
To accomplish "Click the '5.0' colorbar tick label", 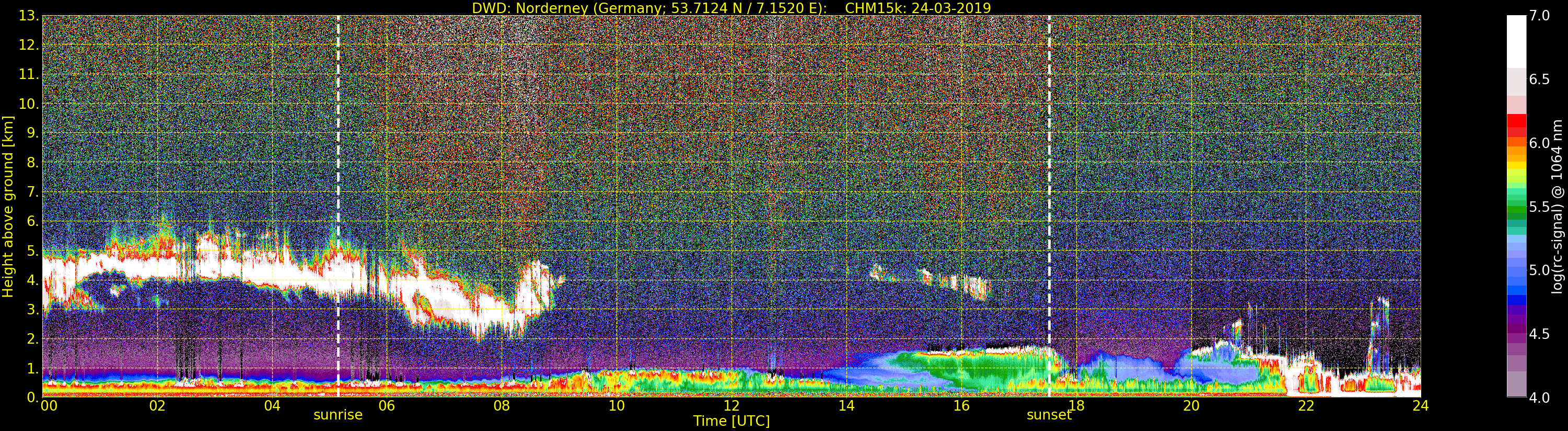I will (x=1539, y=270).
